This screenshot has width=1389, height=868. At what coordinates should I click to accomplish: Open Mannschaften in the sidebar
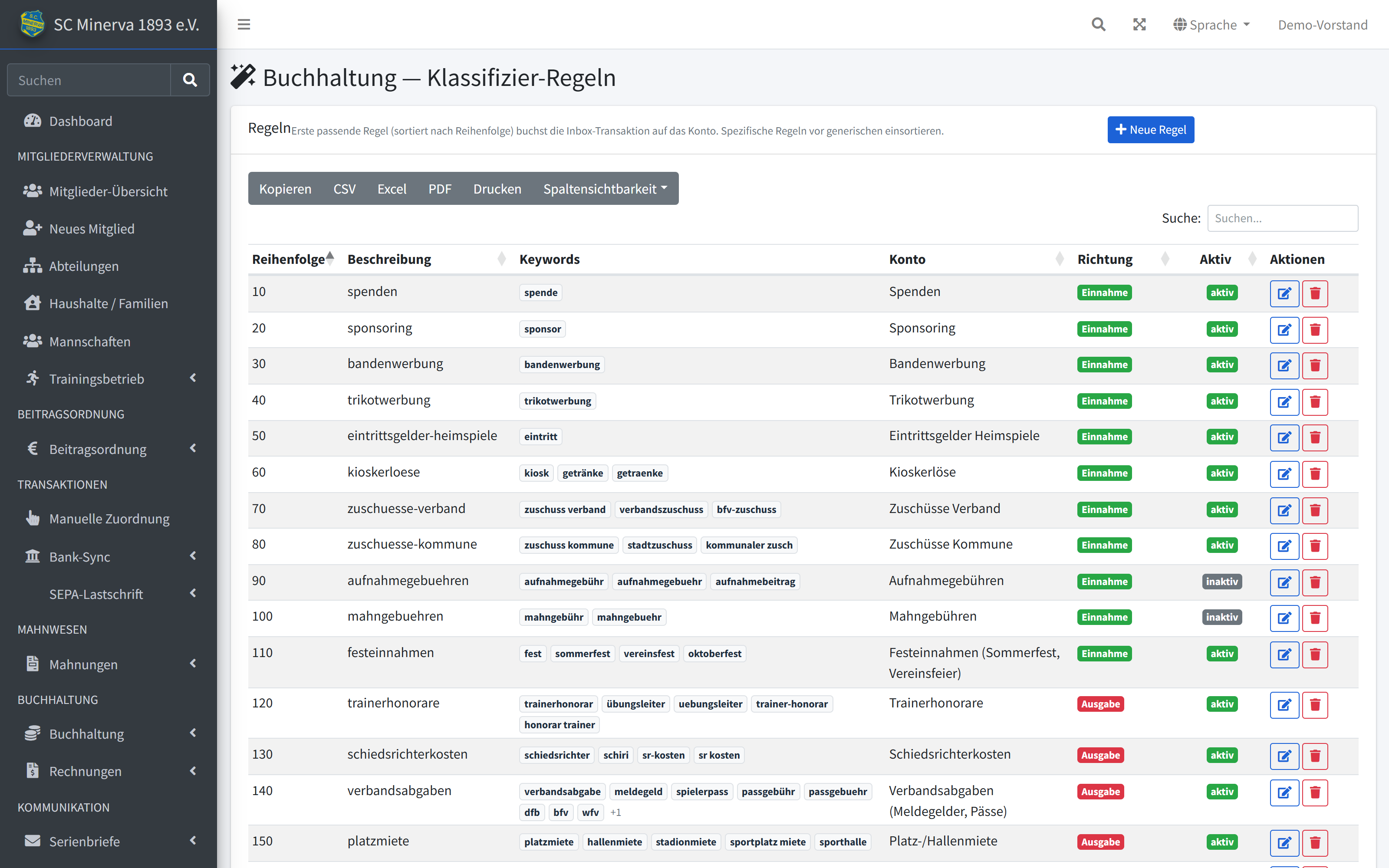[109, 341]
